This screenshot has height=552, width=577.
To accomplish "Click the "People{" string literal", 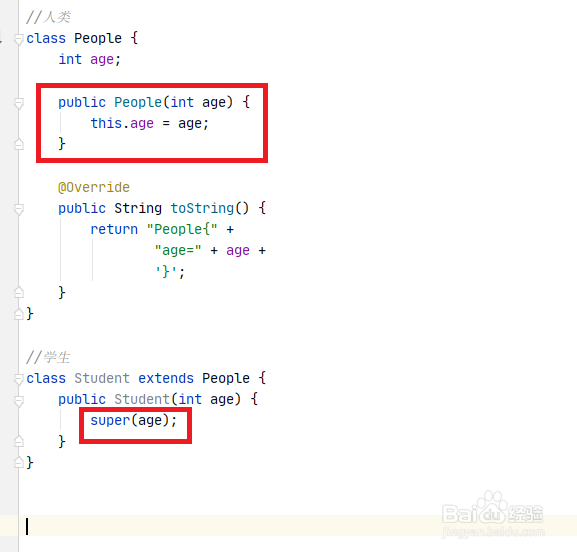I will click(x=182, y=229).
